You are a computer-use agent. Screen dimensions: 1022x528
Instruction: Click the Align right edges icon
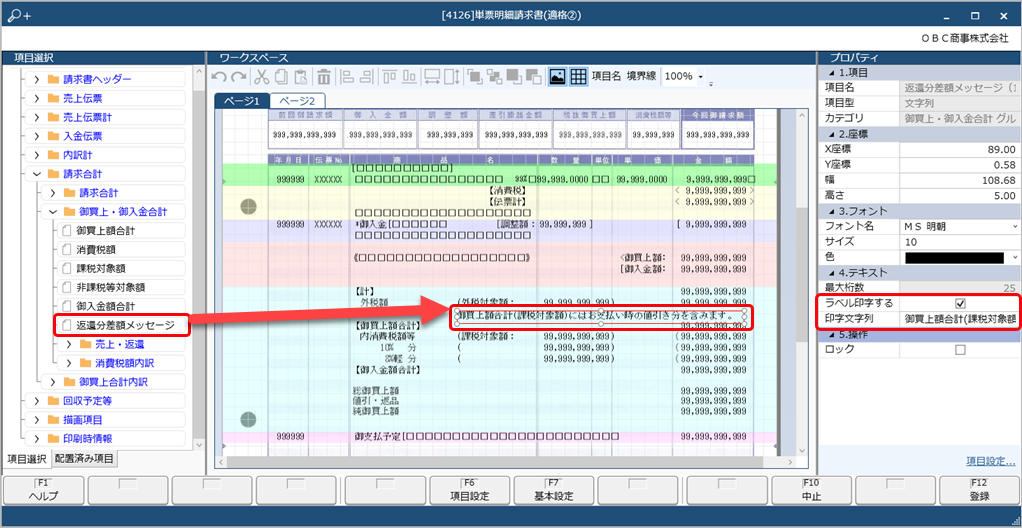click(x=367, y=77)
